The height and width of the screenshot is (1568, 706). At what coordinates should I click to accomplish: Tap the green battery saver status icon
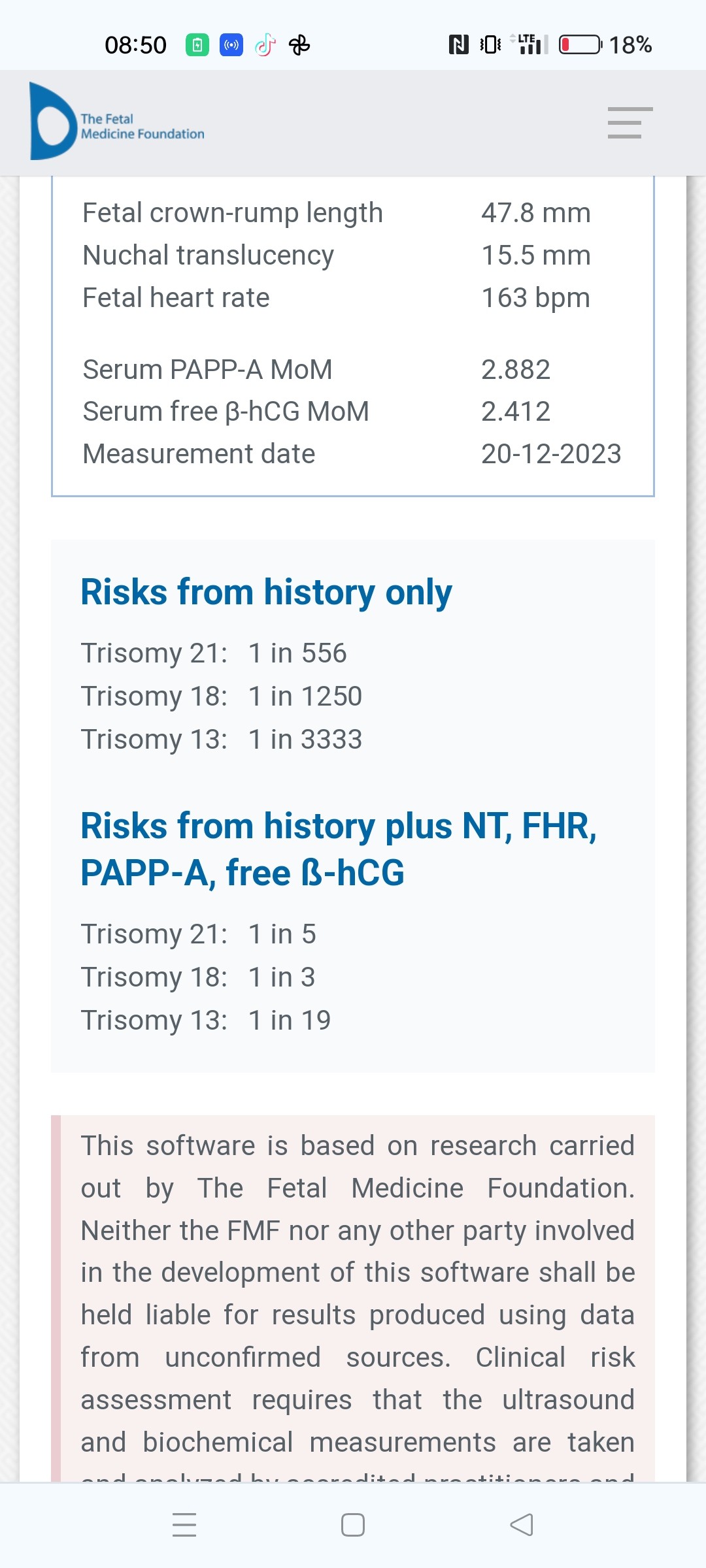click(x=197, y=45)
